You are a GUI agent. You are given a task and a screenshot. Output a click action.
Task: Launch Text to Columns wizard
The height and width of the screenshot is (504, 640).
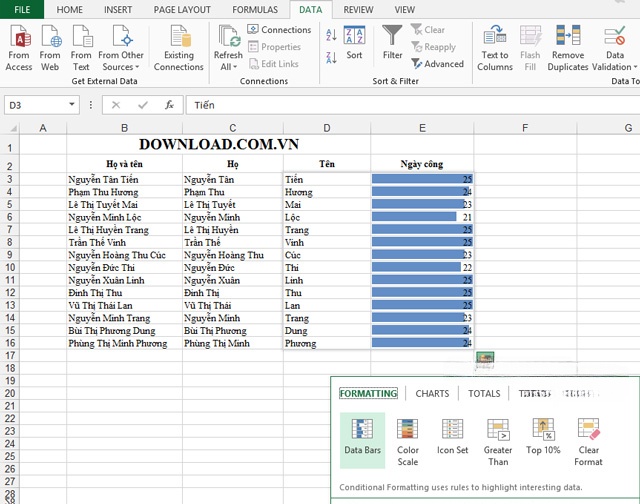coord(495,48)
